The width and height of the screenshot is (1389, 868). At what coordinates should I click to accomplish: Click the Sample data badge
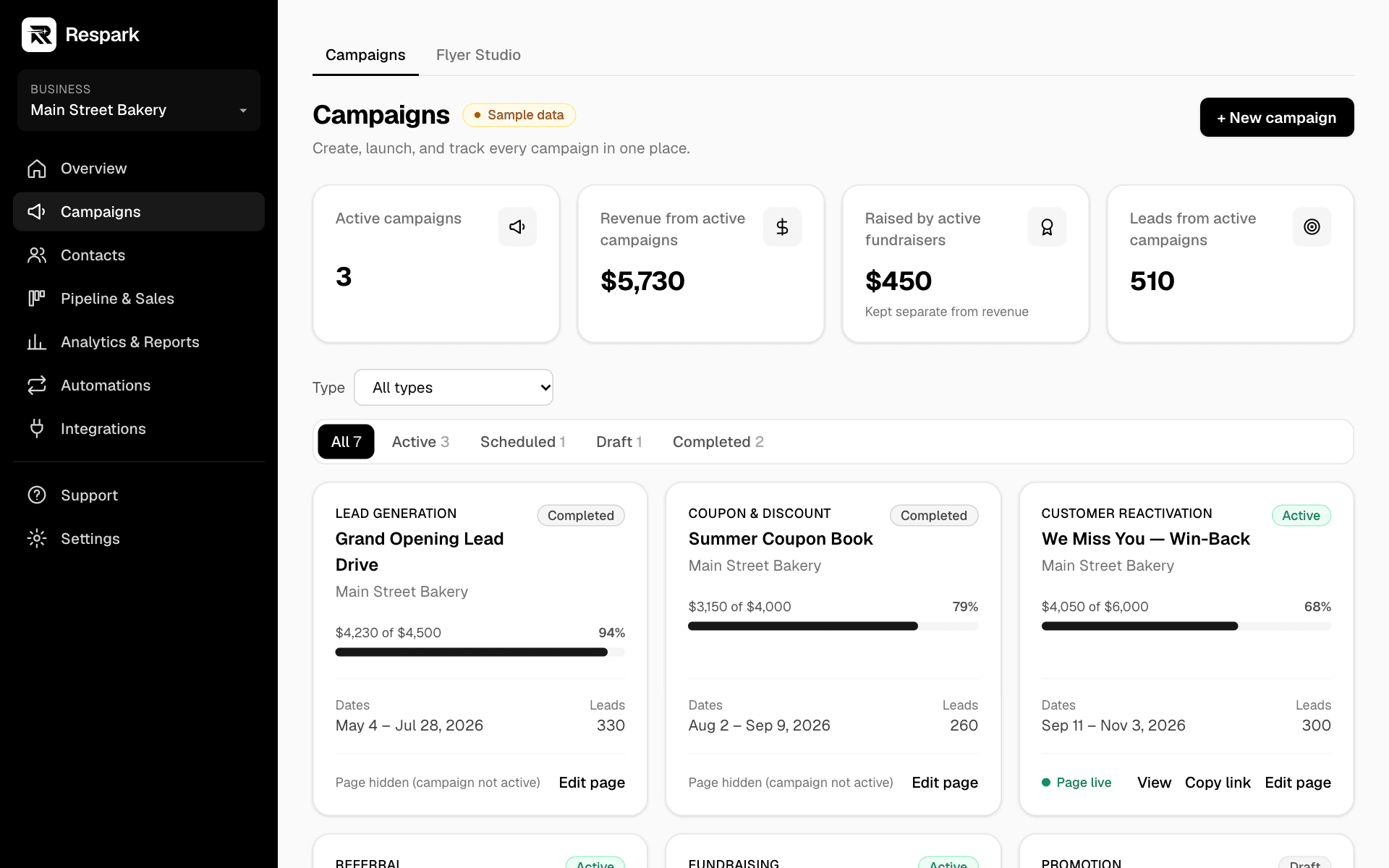[519, 115]
